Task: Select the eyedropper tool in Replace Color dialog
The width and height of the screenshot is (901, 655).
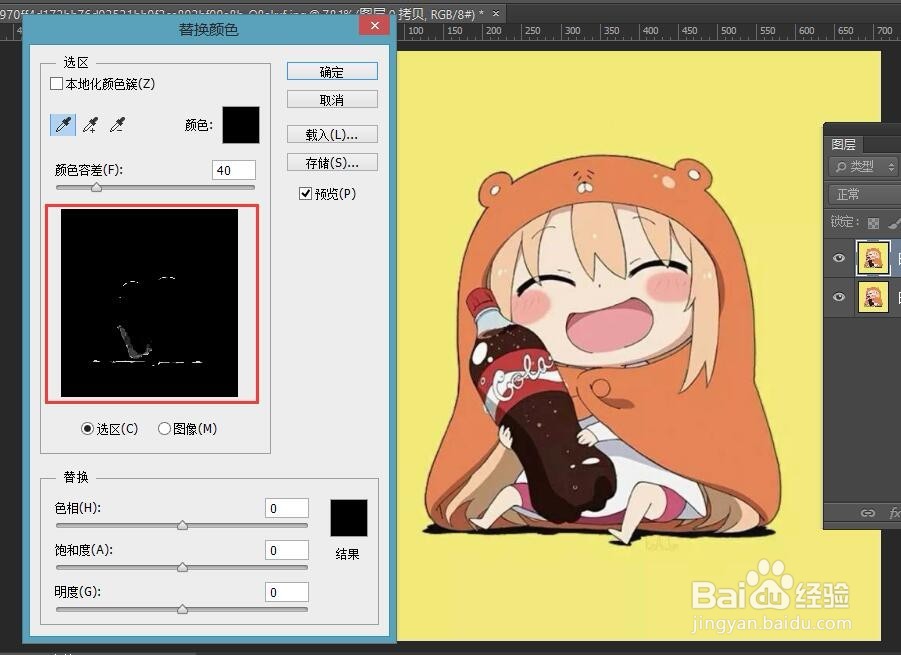Action: (x=63, y=125)
